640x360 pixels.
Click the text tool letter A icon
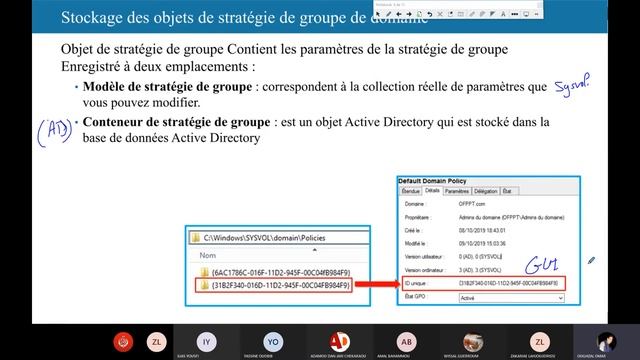[x=503, y=14]
